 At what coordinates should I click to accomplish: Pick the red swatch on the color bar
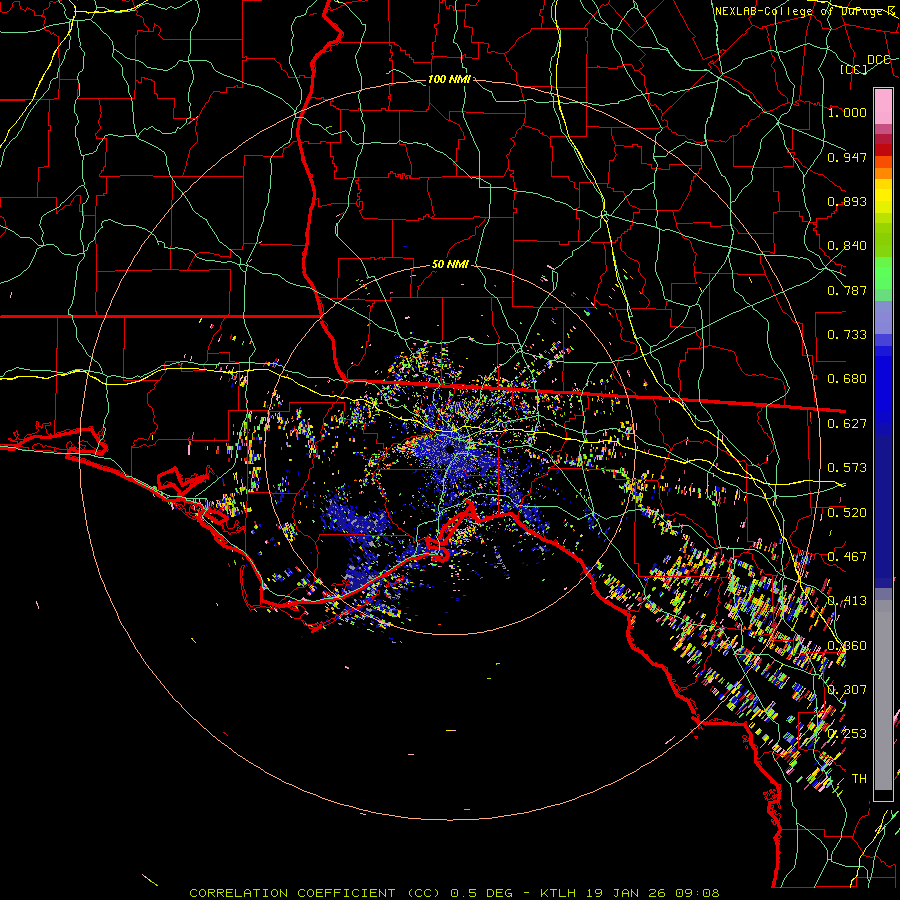(x=883, y=150)
